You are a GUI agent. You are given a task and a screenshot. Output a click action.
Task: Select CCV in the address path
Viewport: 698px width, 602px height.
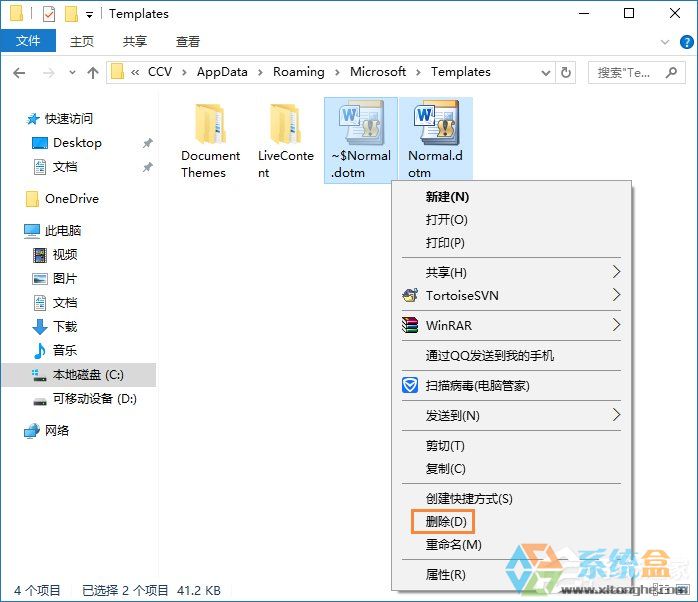pyautogui.click(x=160, y=72)
